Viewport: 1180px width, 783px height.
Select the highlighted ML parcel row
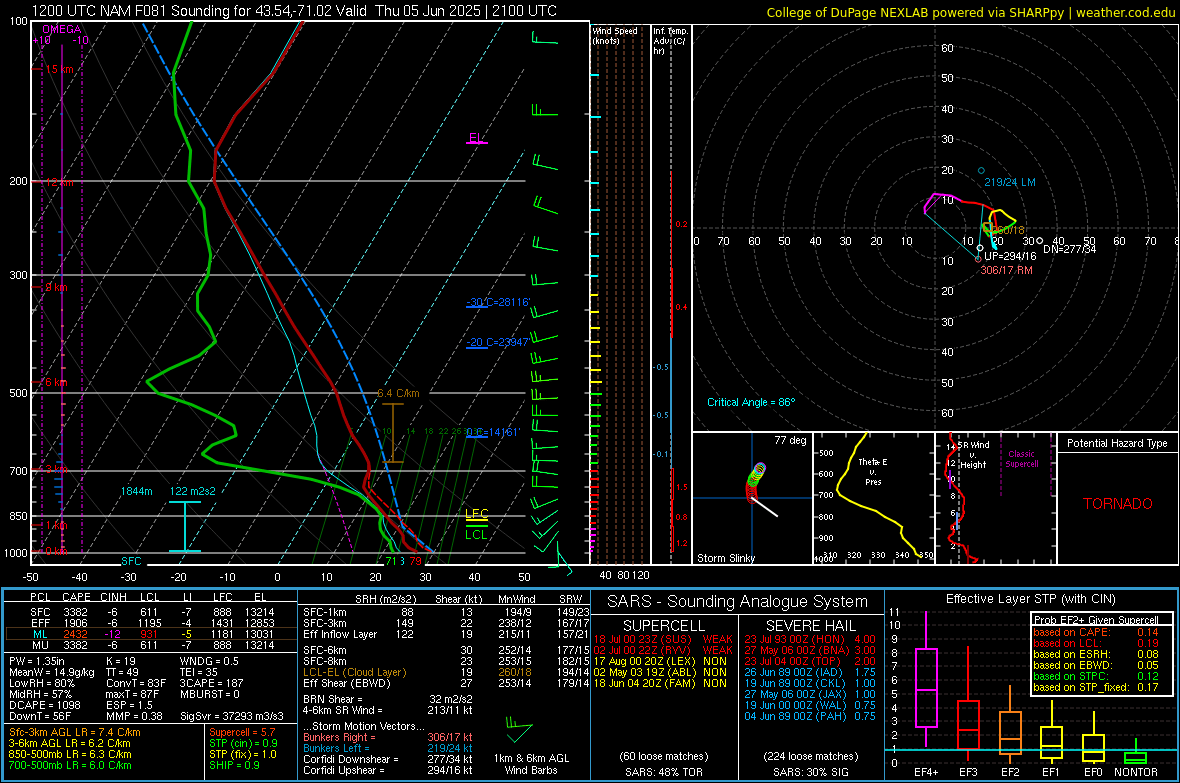point(151,635)
